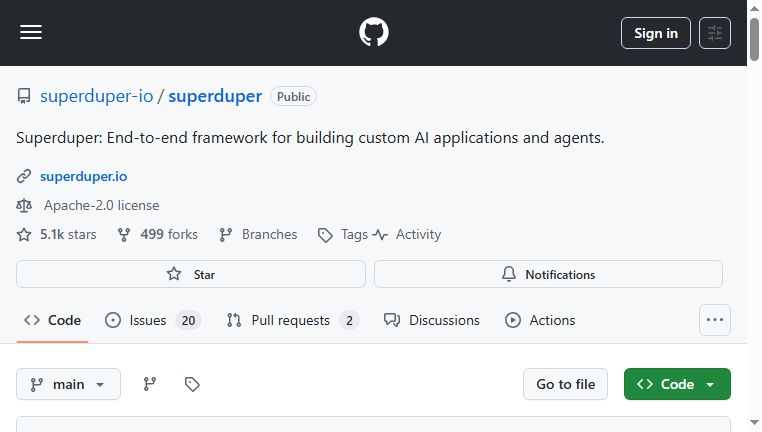Click the scrollbar up arrow
The height and width of the screenshot is (432, 762).
(754, 8)
